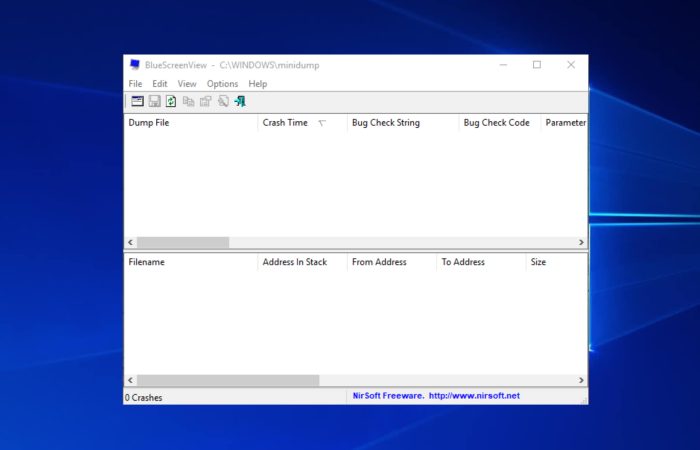
Task: Click upper pane scrollbar right arrow
Action: 581,242
